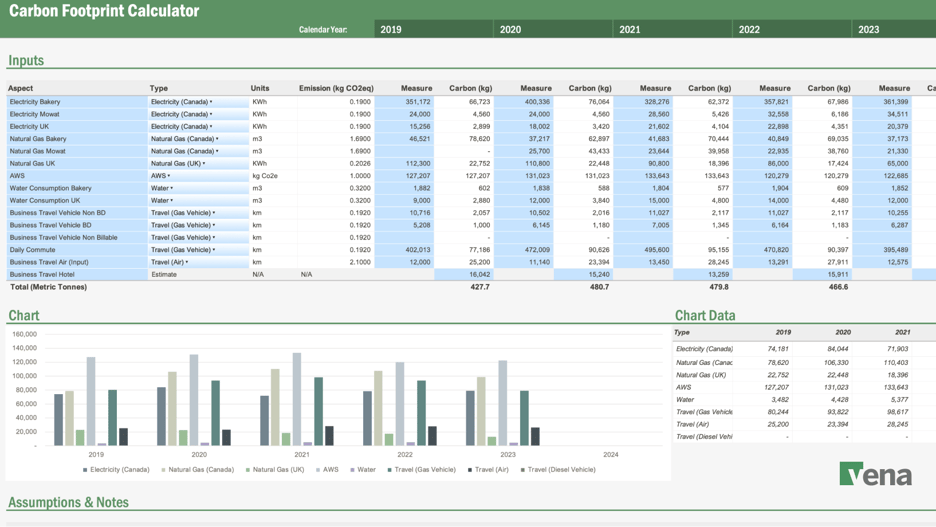The width and height of the screenshot is (936, 527).
Task: Click the 2019 Total metric tonnes value 427.7
Action: click(479, 287)
